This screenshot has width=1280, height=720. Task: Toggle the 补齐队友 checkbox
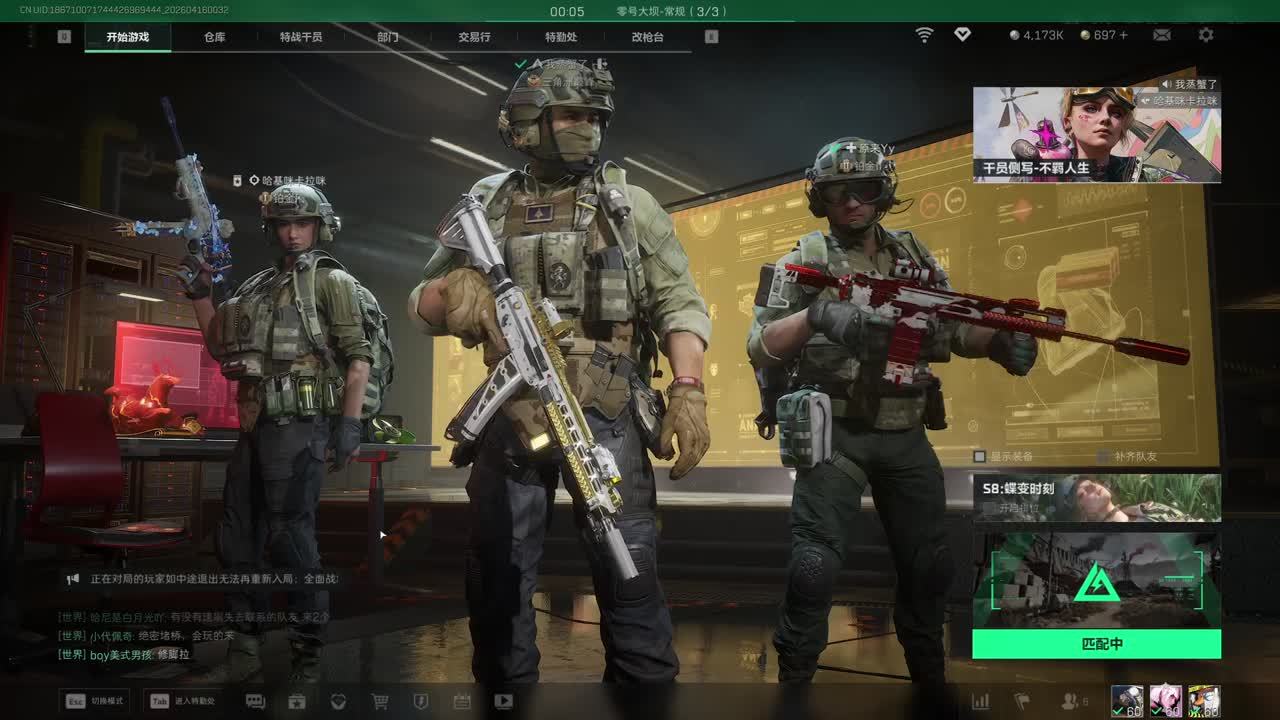pyautogui.click(x=1103, y=457)
